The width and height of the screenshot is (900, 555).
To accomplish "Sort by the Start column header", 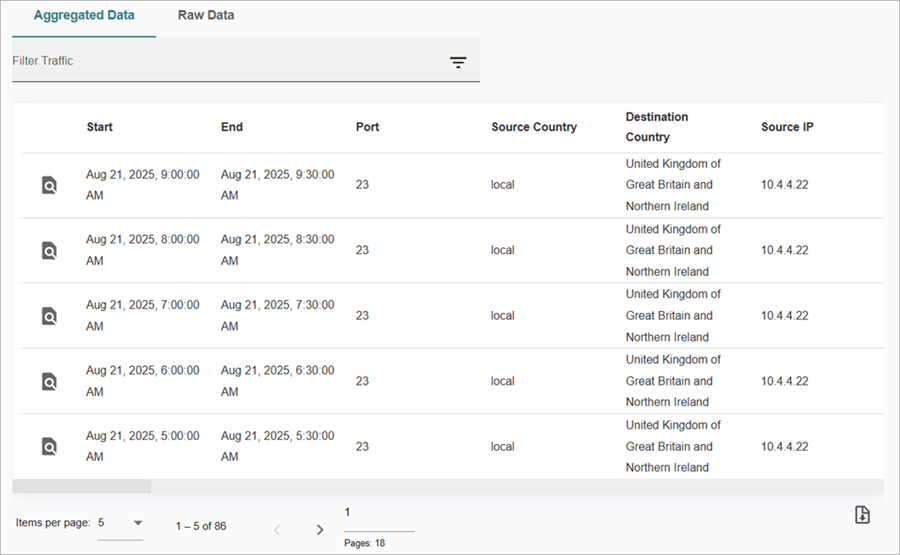I will tap(100, 127).
